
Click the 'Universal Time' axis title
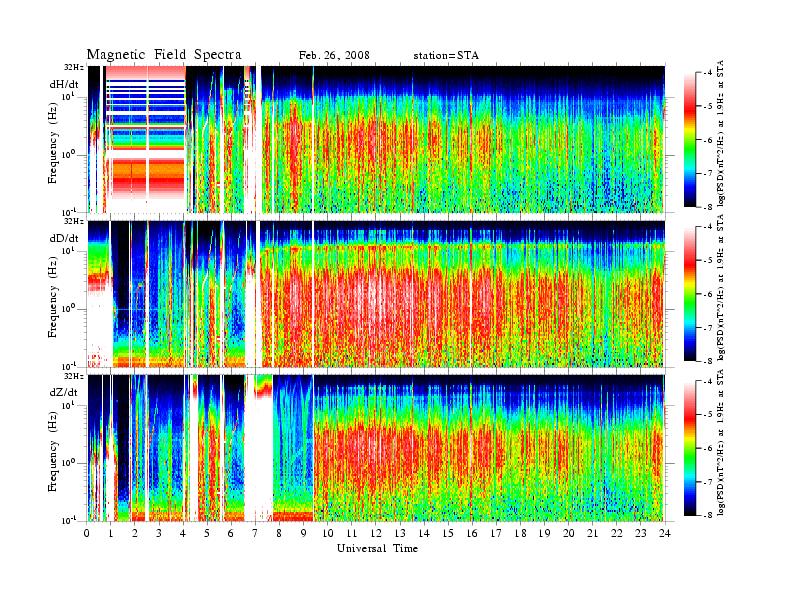pos(378,548)
